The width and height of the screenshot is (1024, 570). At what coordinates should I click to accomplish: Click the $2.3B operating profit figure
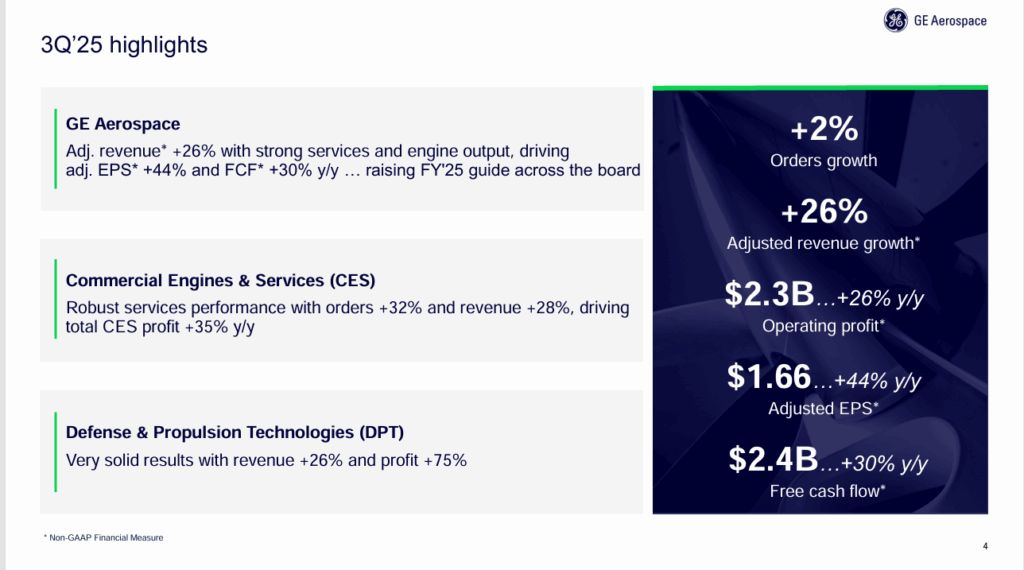[767, 294]
